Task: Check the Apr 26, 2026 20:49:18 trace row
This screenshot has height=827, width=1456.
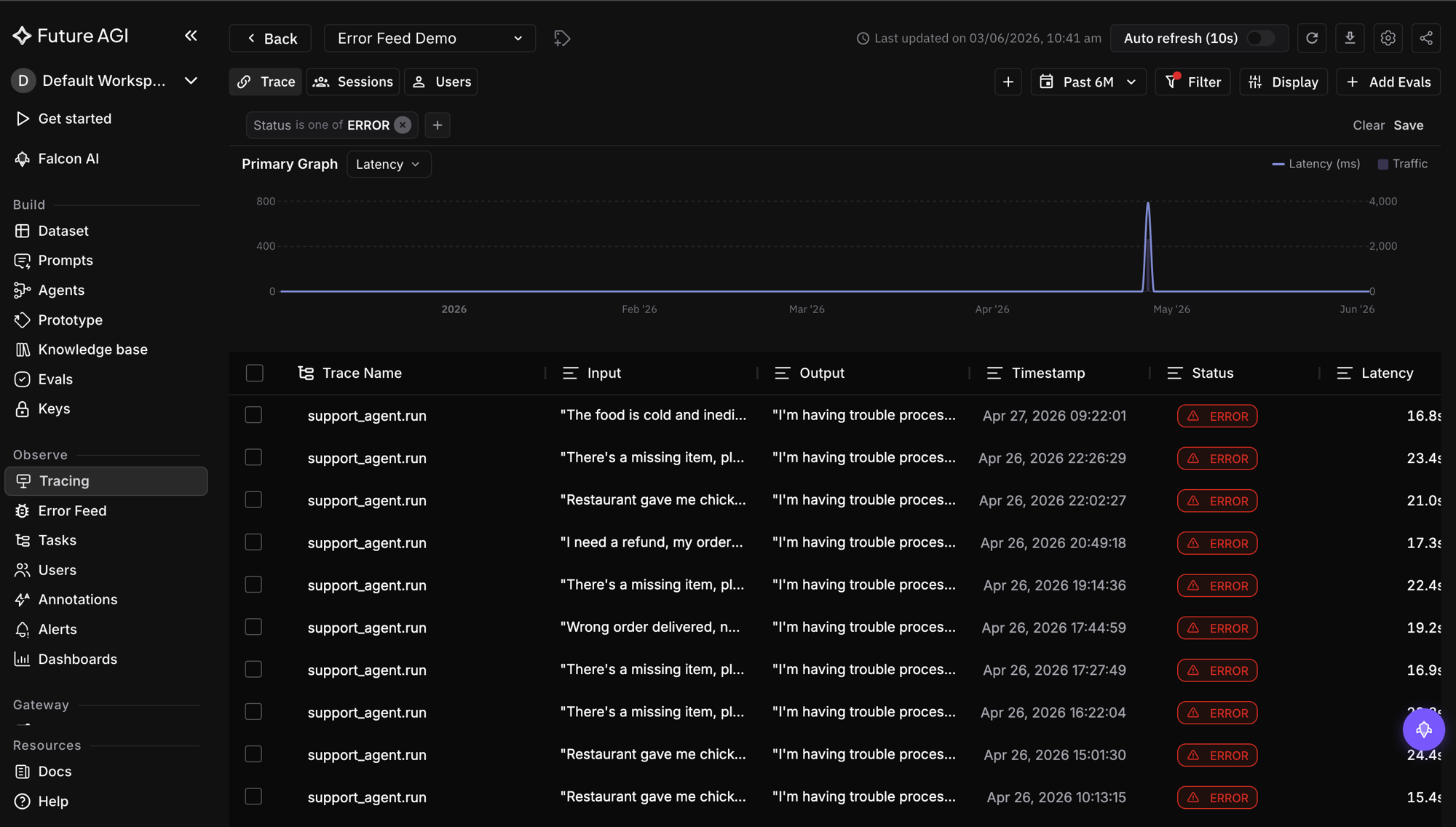Action: pyautogui.click(x=253, y=542)
